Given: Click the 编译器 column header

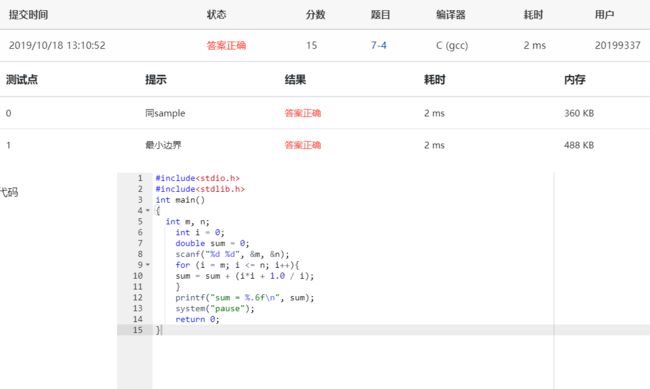Looking at the screenshot, I should [451, 15].
